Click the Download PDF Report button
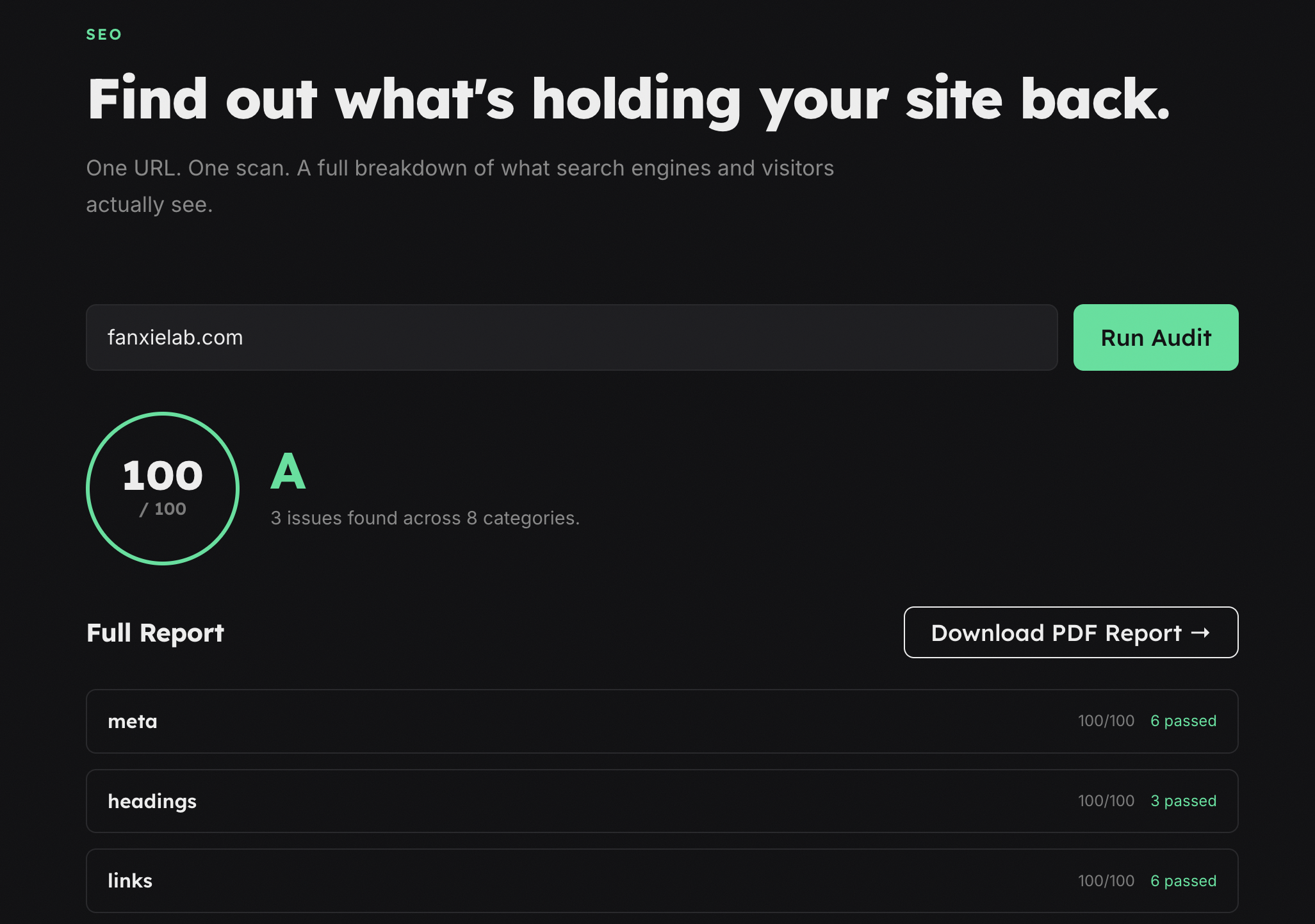The width and height of the screenshot is (1315, 924). click(1057, 633)
